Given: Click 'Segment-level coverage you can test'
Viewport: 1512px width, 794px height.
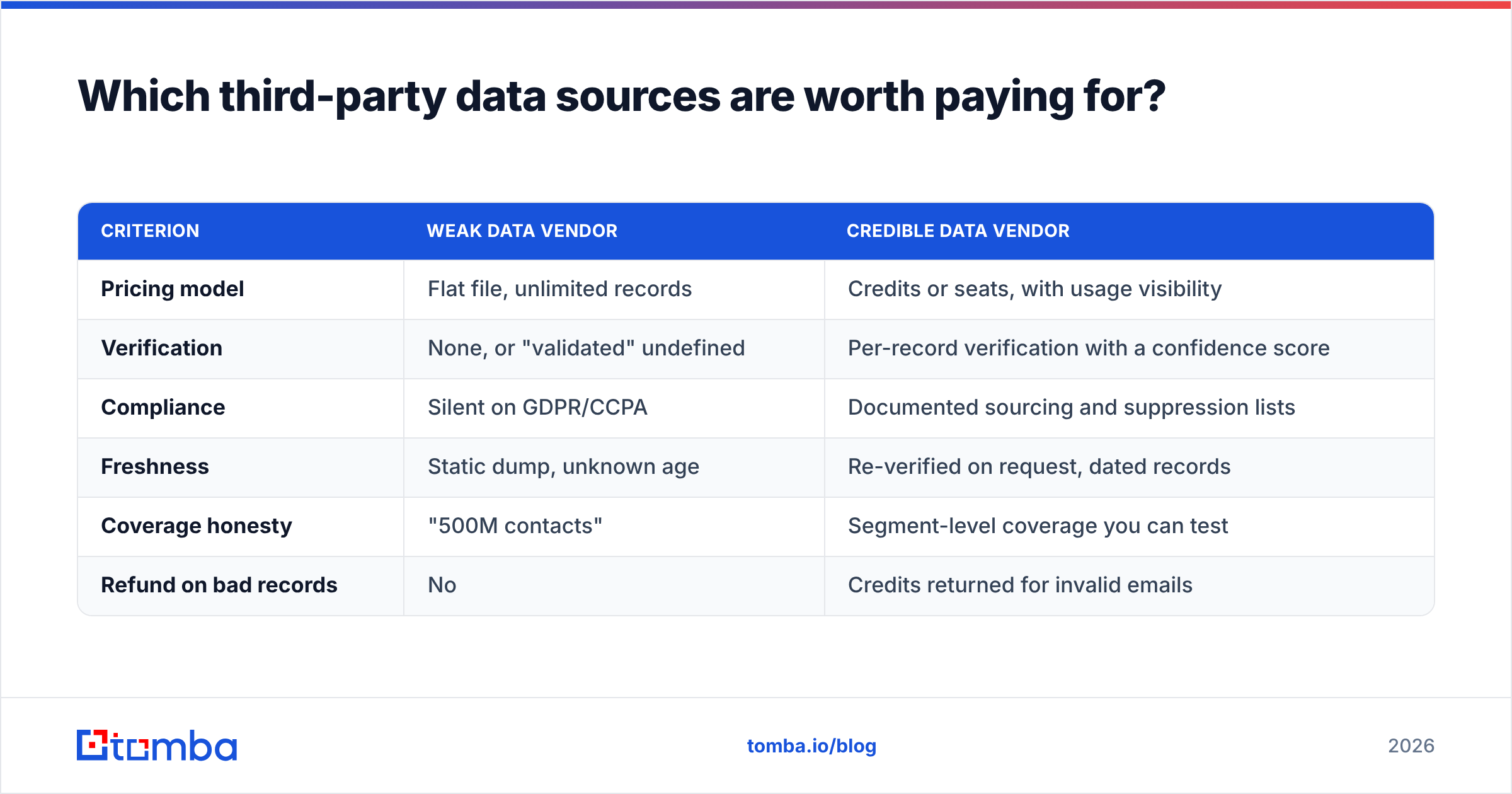Looking at the screenshot, I should (1038, 526).
